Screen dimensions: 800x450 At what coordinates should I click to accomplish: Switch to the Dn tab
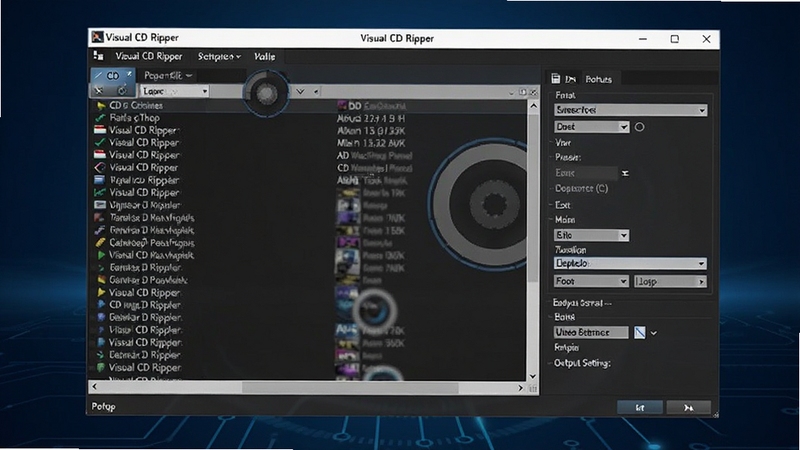(570, 79)
